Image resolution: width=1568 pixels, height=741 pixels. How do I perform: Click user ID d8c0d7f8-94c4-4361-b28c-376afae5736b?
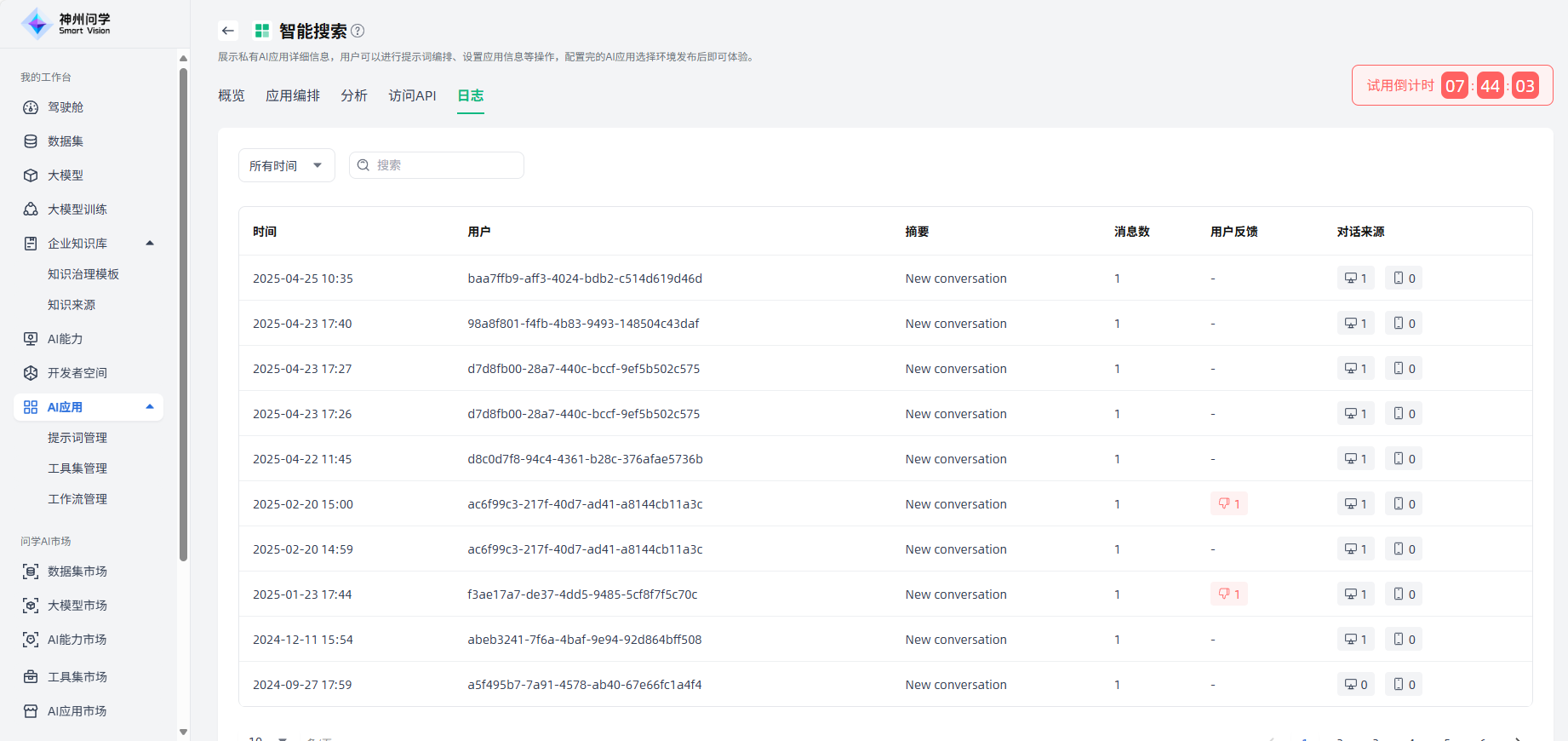click(x=585, y=459)
